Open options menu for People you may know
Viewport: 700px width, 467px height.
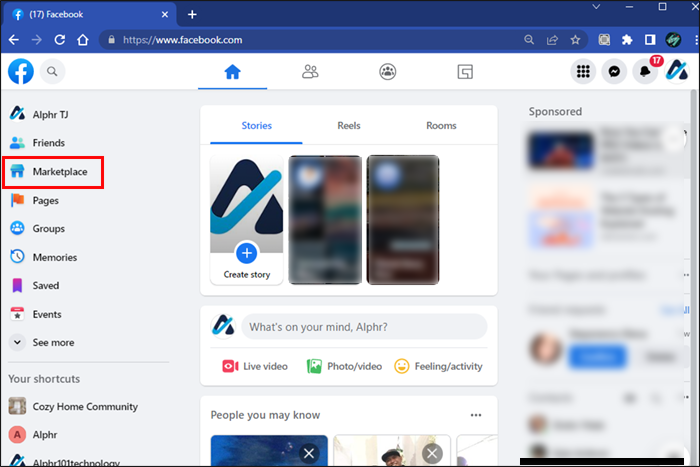tap(476, 415)
